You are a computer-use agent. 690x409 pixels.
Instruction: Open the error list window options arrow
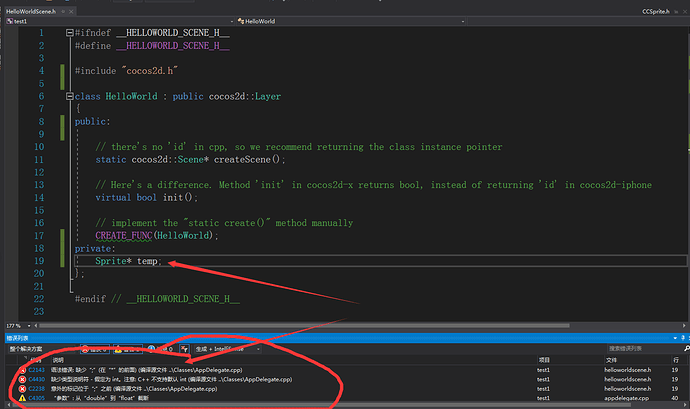pos(675,338)
